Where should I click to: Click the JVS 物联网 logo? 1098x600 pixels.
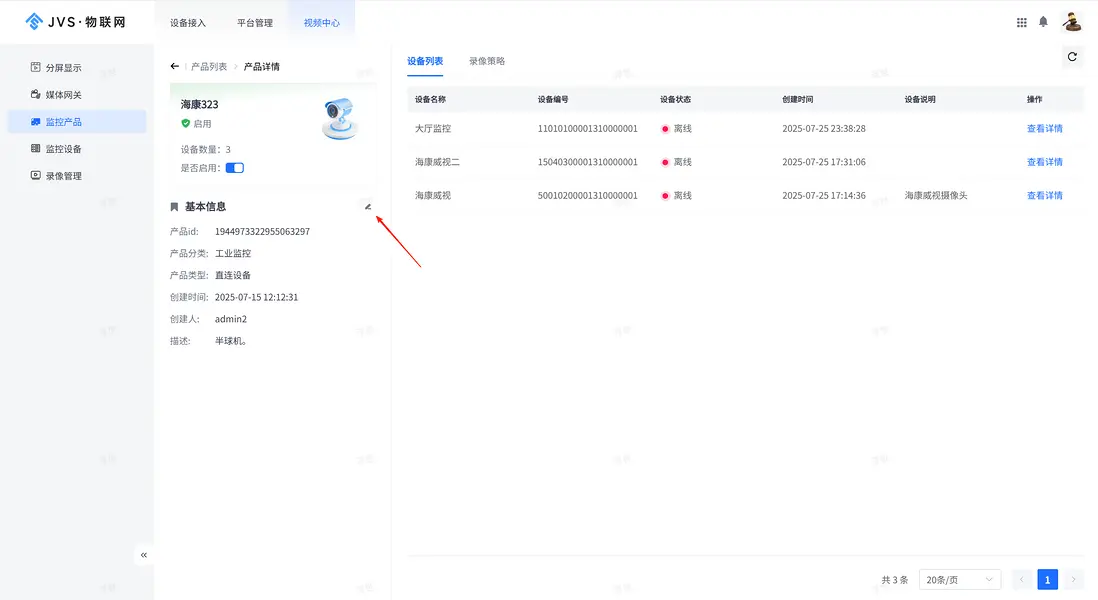tap(76, 22)
